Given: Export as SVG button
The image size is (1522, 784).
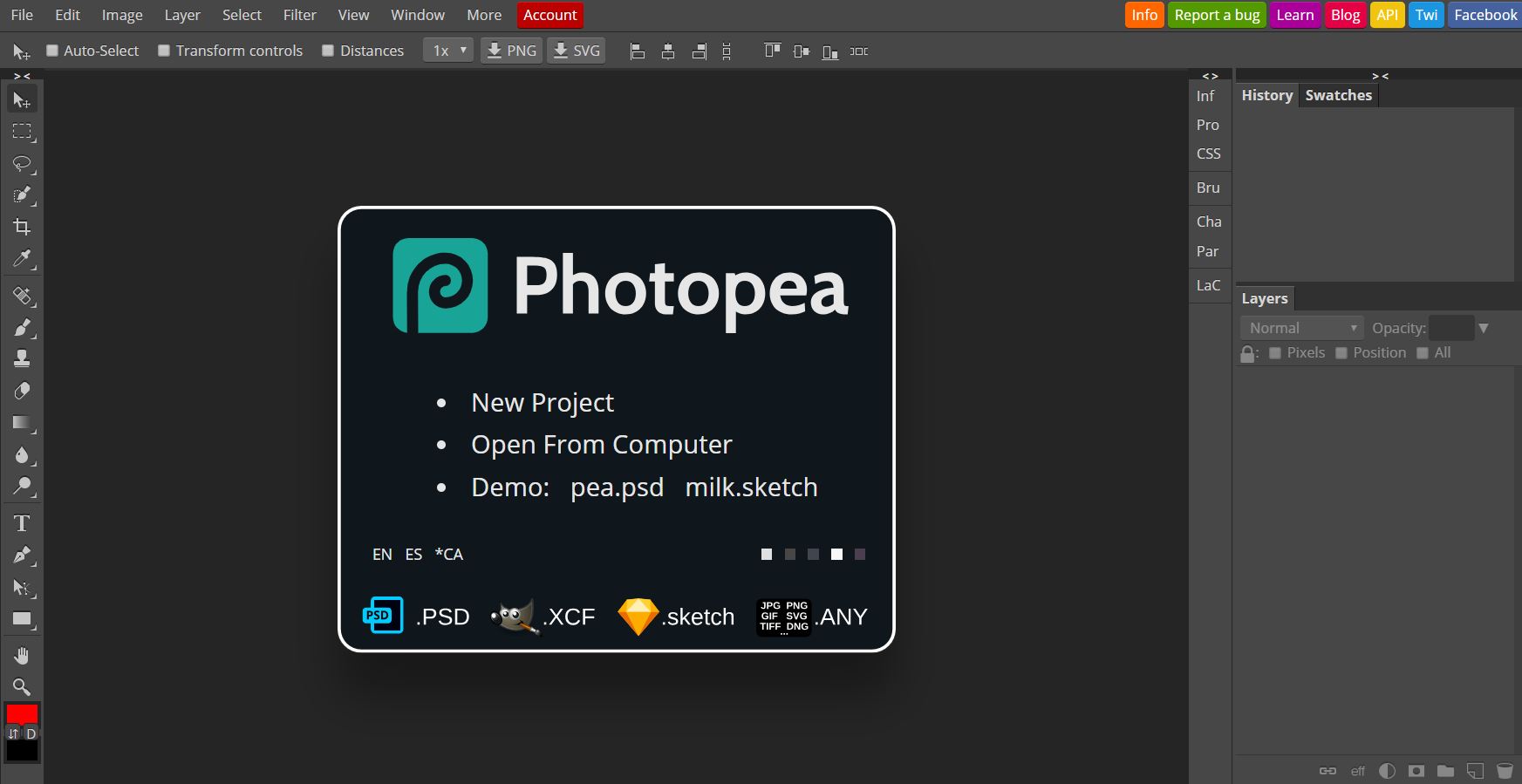Looking at the screenshot, I should (x=577, y=51).
